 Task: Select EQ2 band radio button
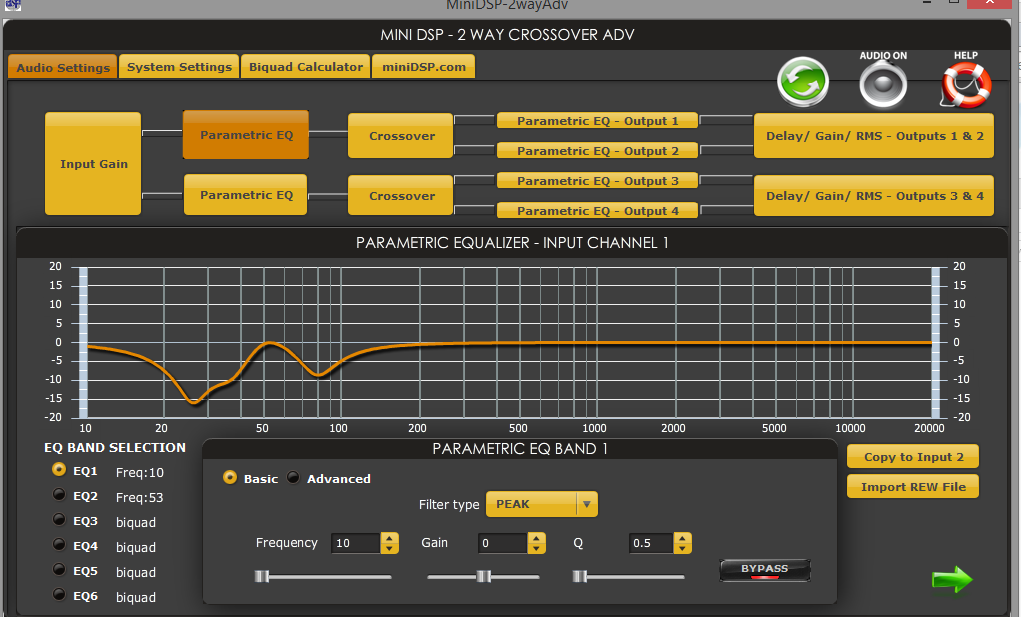59,495
